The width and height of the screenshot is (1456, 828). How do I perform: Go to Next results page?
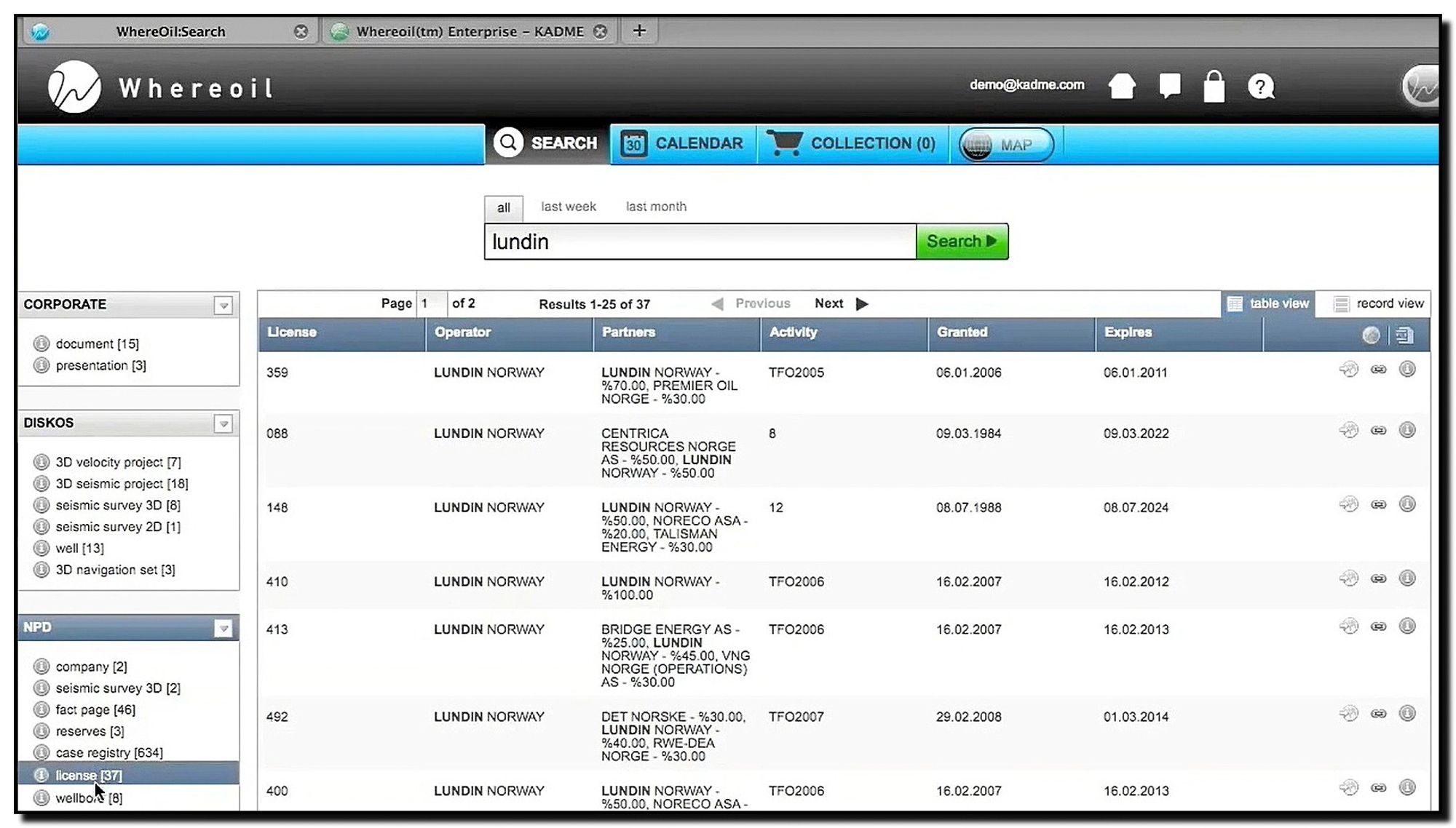click(x=841, y=303)
